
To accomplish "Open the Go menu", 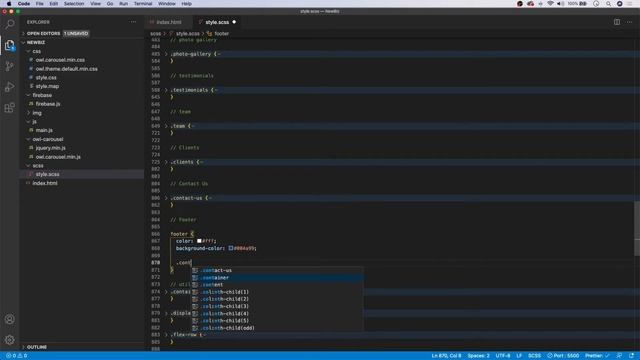I will coord(110,4).
